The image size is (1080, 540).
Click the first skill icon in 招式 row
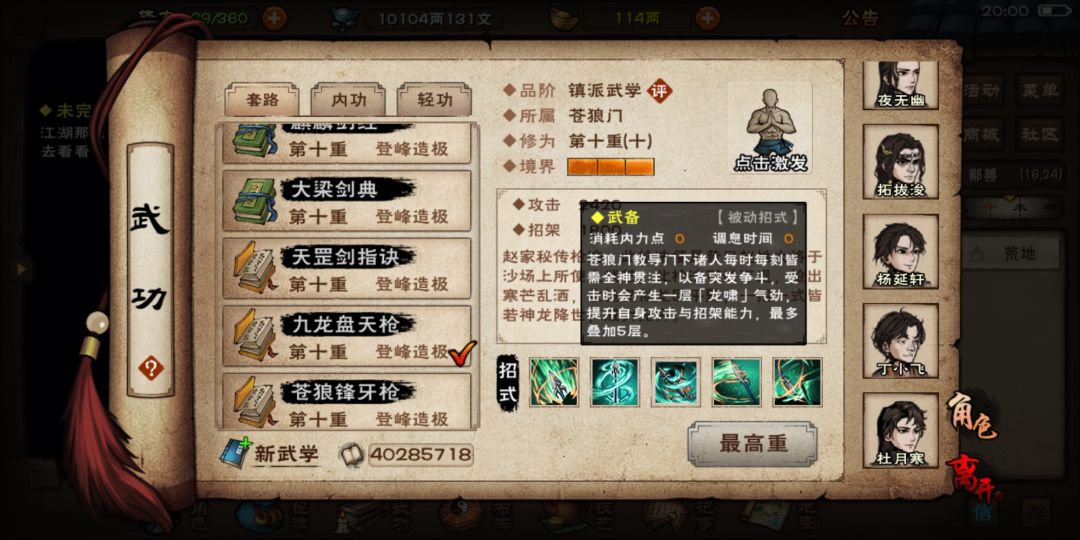pos(554,382)
